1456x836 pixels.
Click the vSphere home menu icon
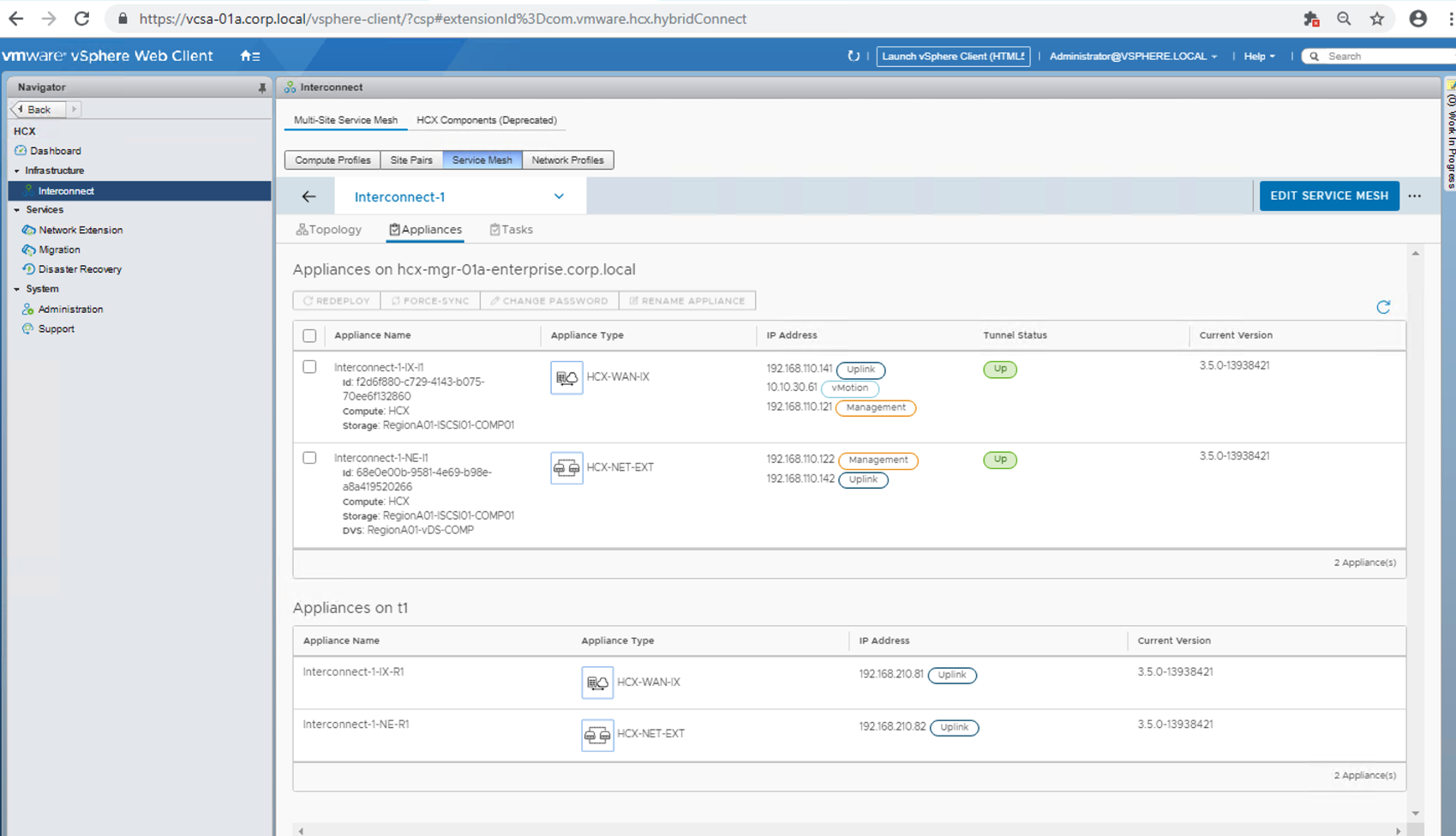(249, 57)
